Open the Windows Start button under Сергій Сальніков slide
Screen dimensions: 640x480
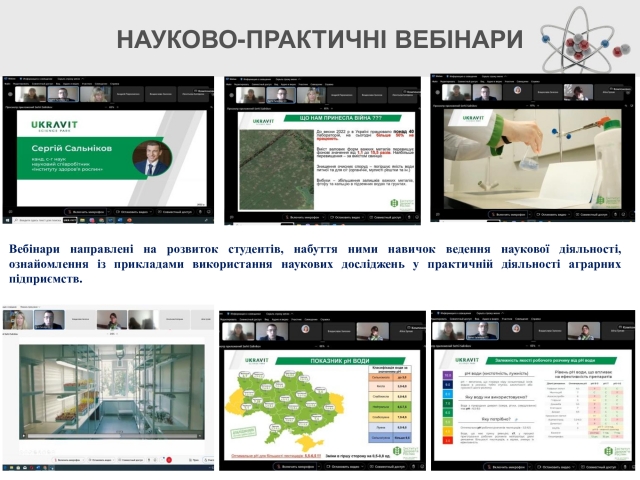pyautogui.click(x=8, y=220)
